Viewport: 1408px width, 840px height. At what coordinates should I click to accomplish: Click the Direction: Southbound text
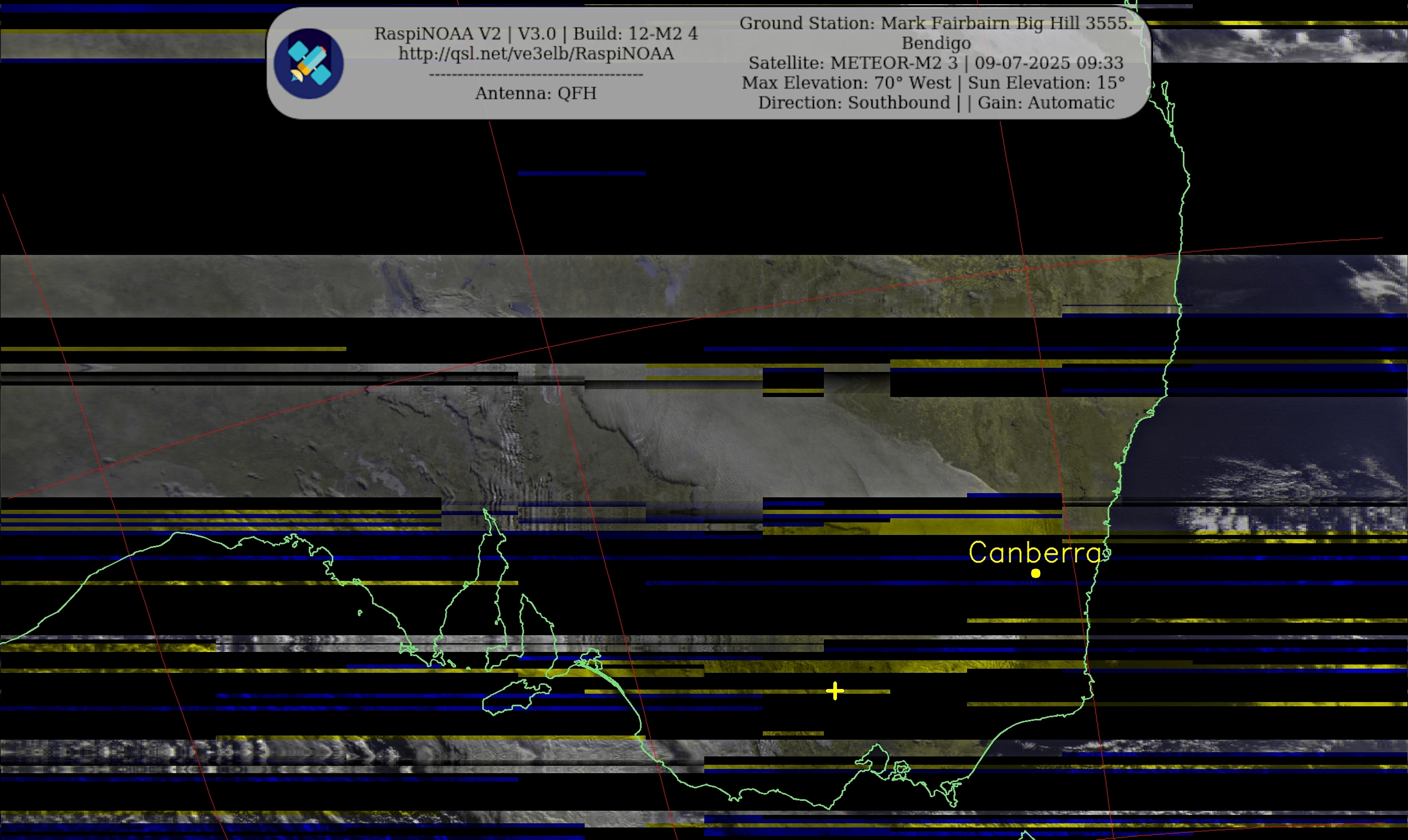(853, 102)
